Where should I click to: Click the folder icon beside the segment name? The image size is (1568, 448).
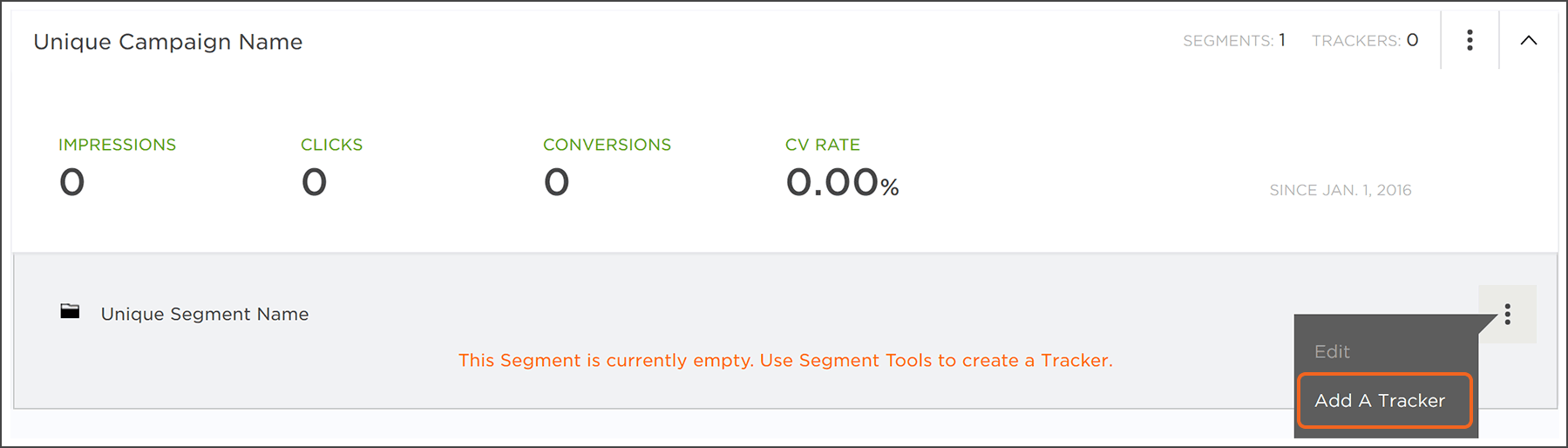point(70,311)
